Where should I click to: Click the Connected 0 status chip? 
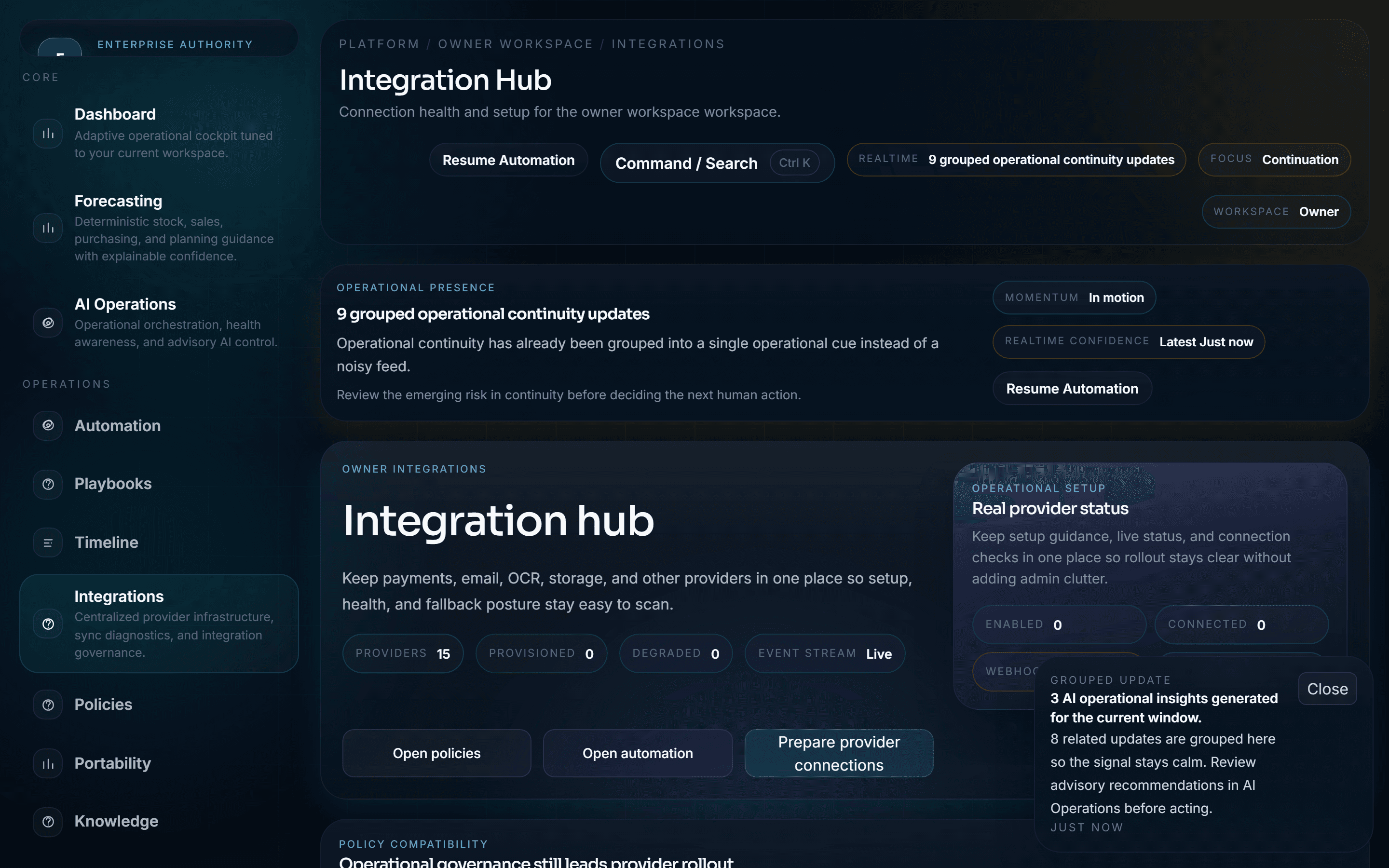1241,624
